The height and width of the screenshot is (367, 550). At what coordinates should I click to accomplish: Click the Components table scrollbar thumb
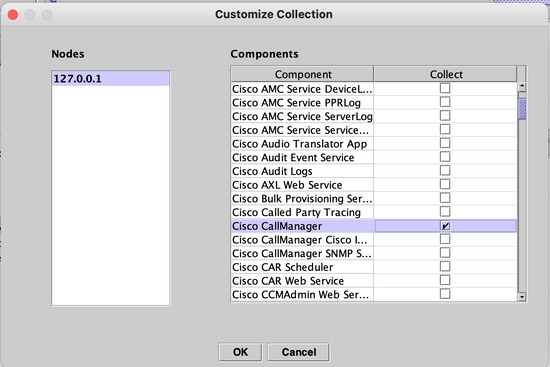coord(522,109)
